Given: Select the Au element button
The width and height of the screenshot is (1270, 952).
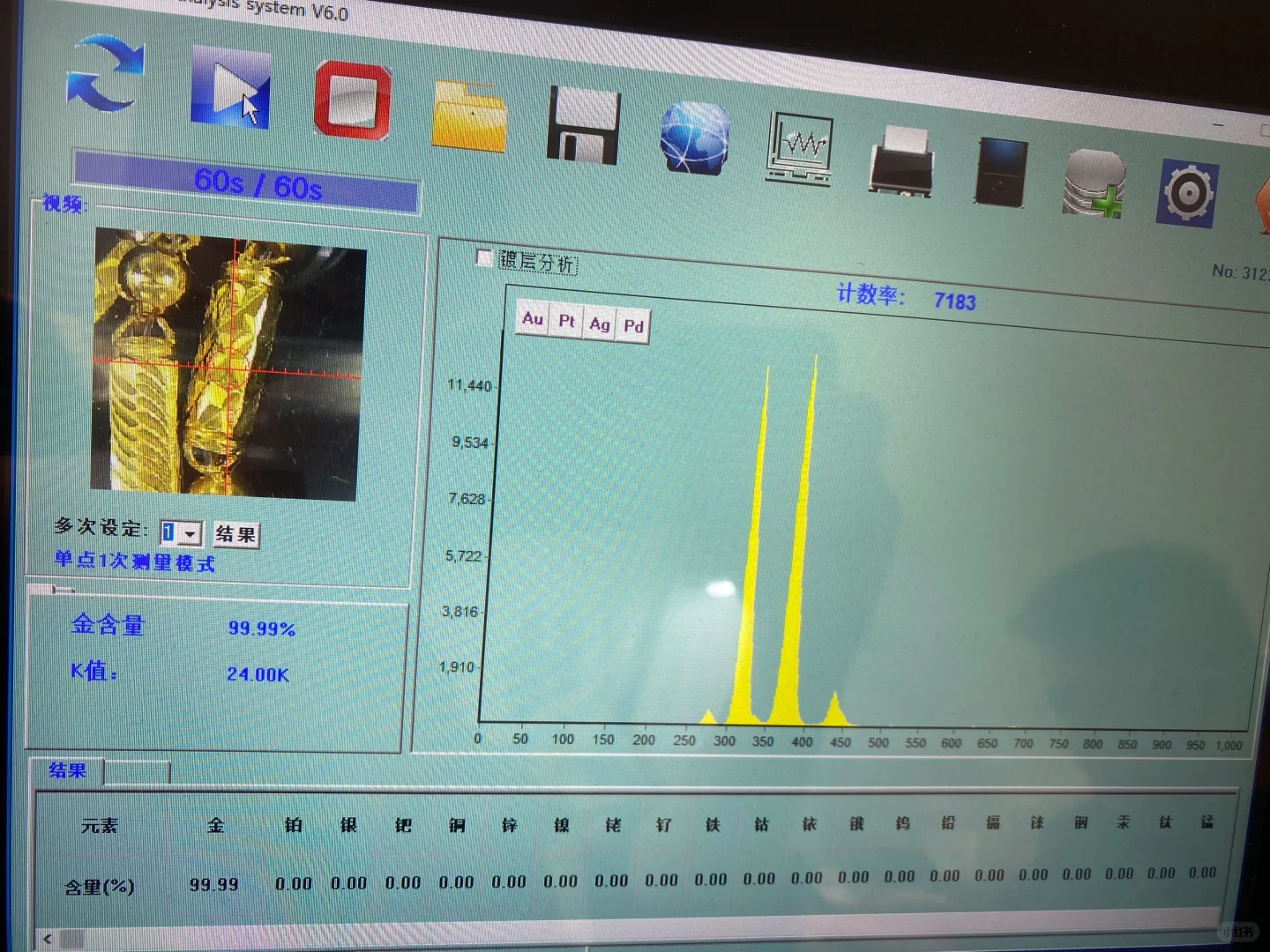Looking at the screenshot, I should point(533,318).
